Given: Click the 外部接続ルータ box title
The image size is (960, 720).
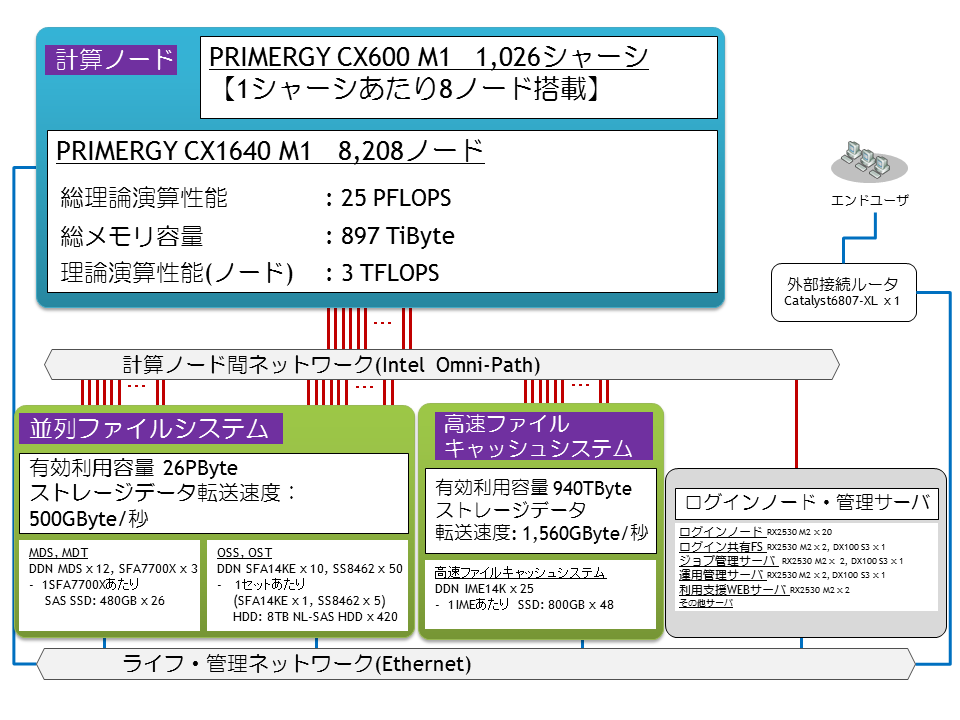Looking at the screenshot, I should 842,284.
